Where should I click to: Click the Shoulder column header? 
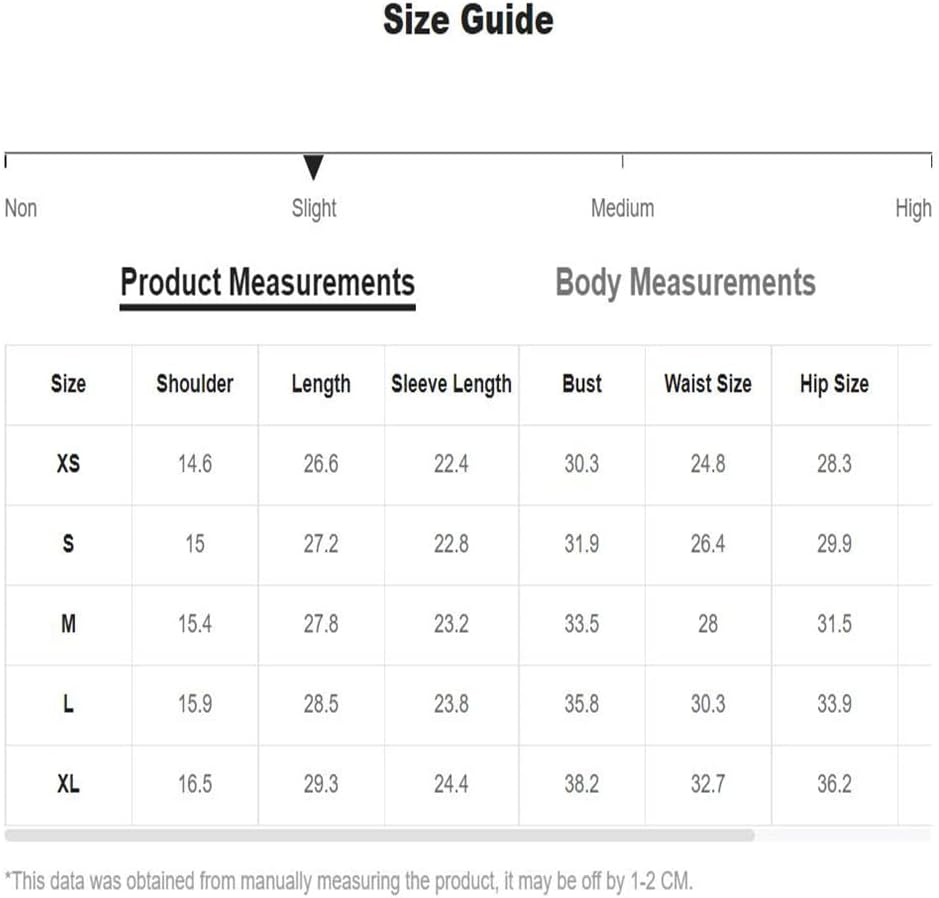click(x=195, y=384)
